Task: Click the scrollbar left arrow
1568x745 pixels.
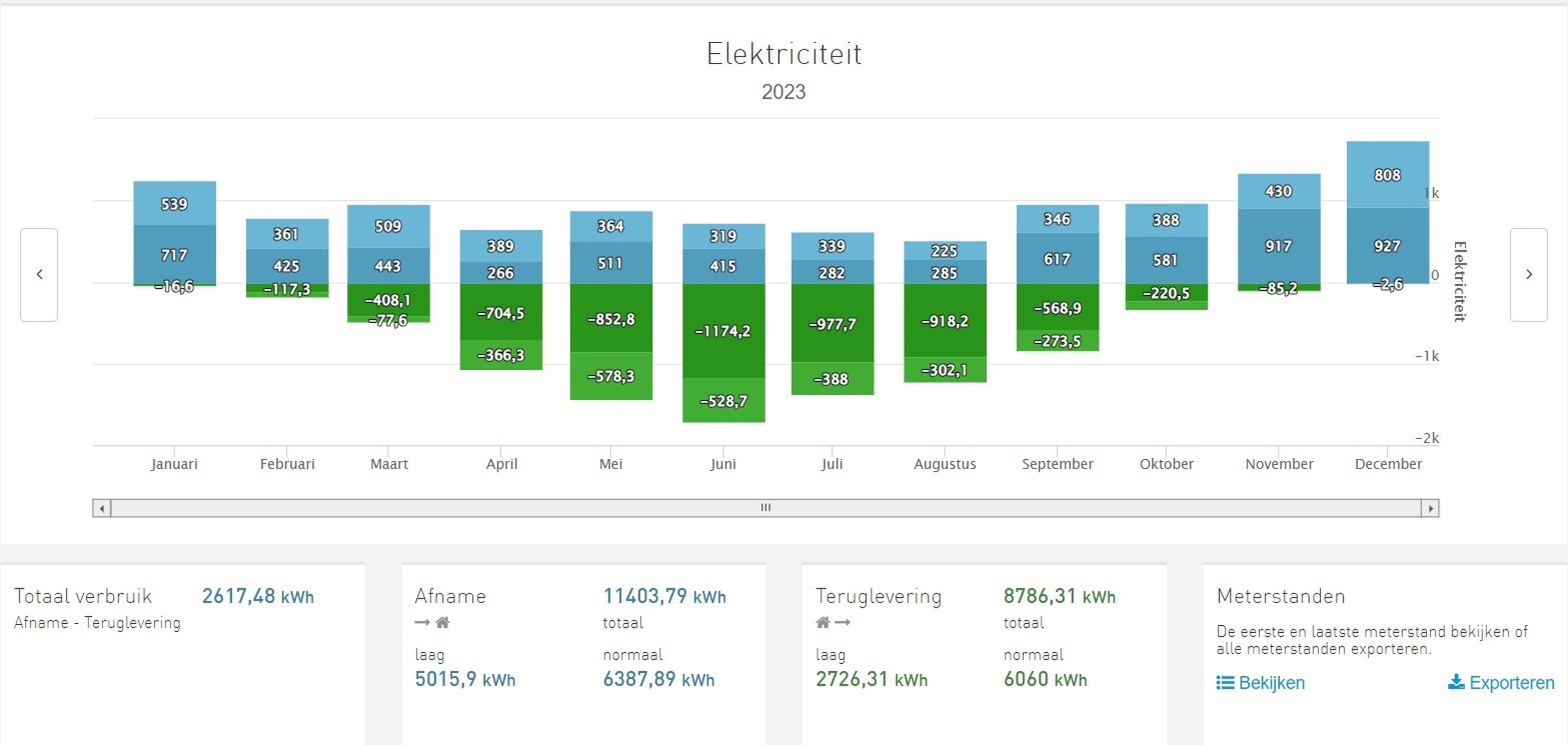Action: (102, 508)
